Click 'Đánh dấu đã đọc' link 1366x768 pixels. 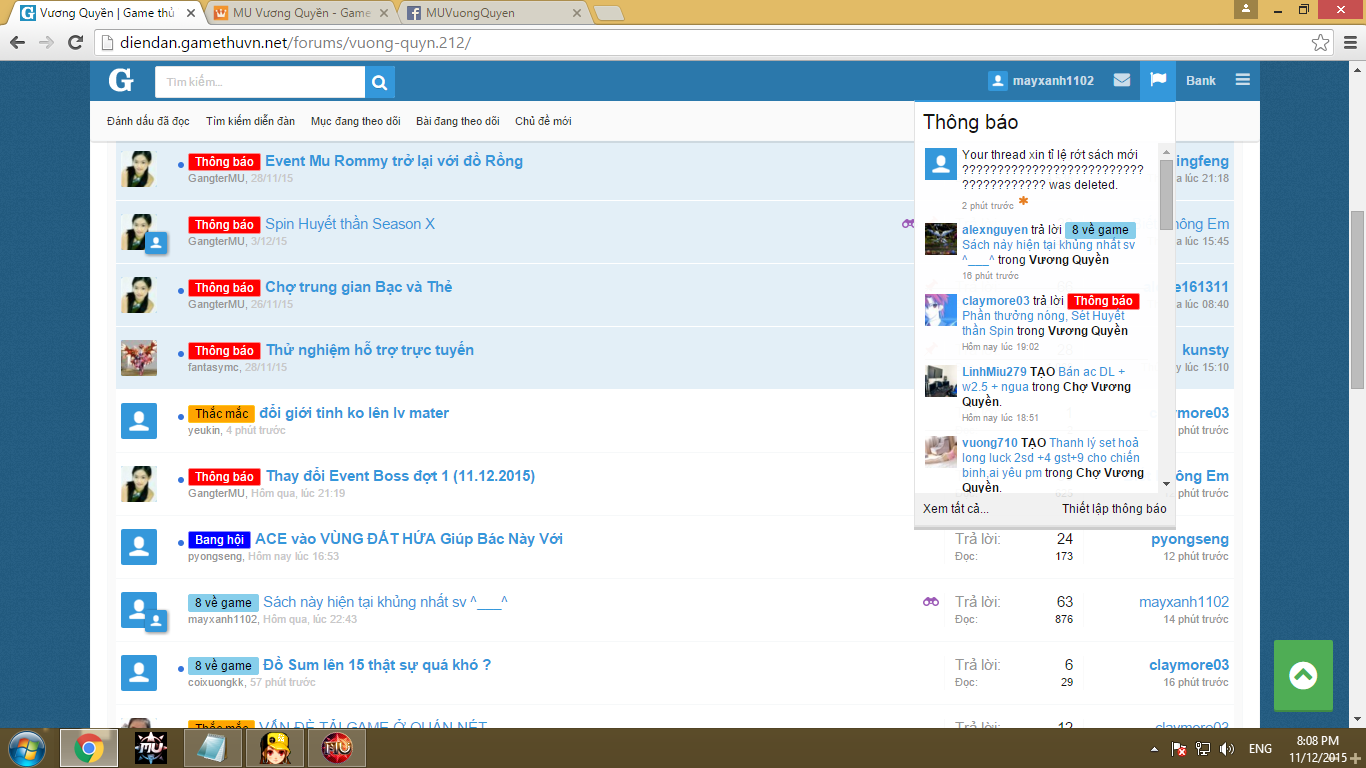148,121
